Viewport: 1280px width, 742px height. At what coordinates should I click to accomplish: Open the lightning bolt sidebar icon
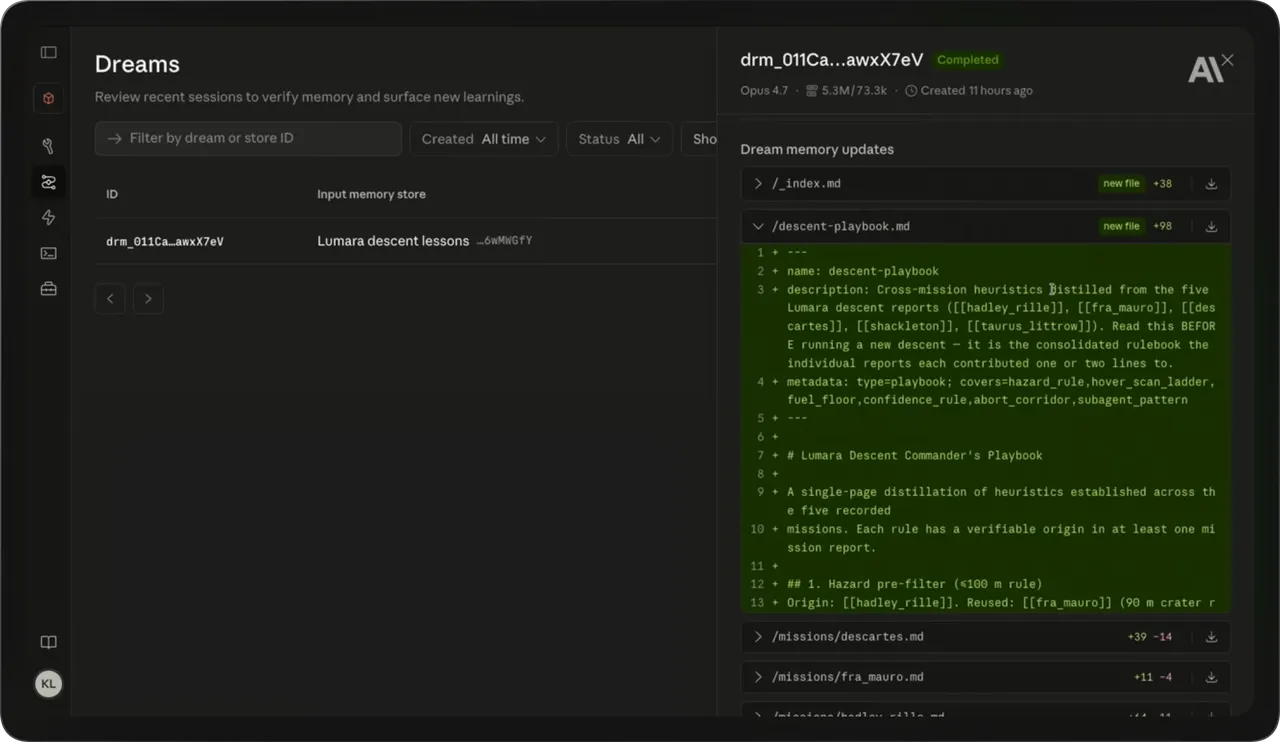(48, 218)
